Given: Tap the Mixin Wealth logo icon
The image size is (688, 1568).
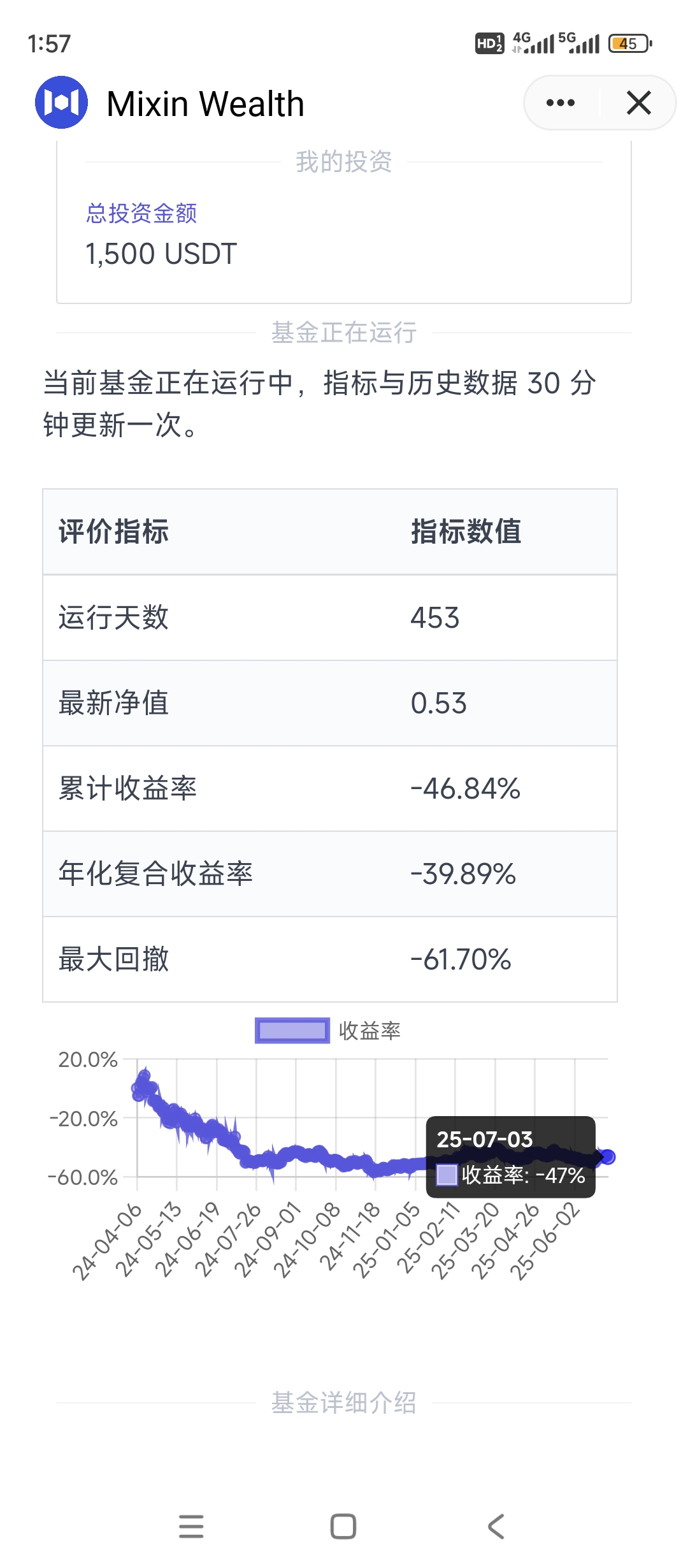Looking at the screenshot, I should pyautogui.click(x=61, y=102).
